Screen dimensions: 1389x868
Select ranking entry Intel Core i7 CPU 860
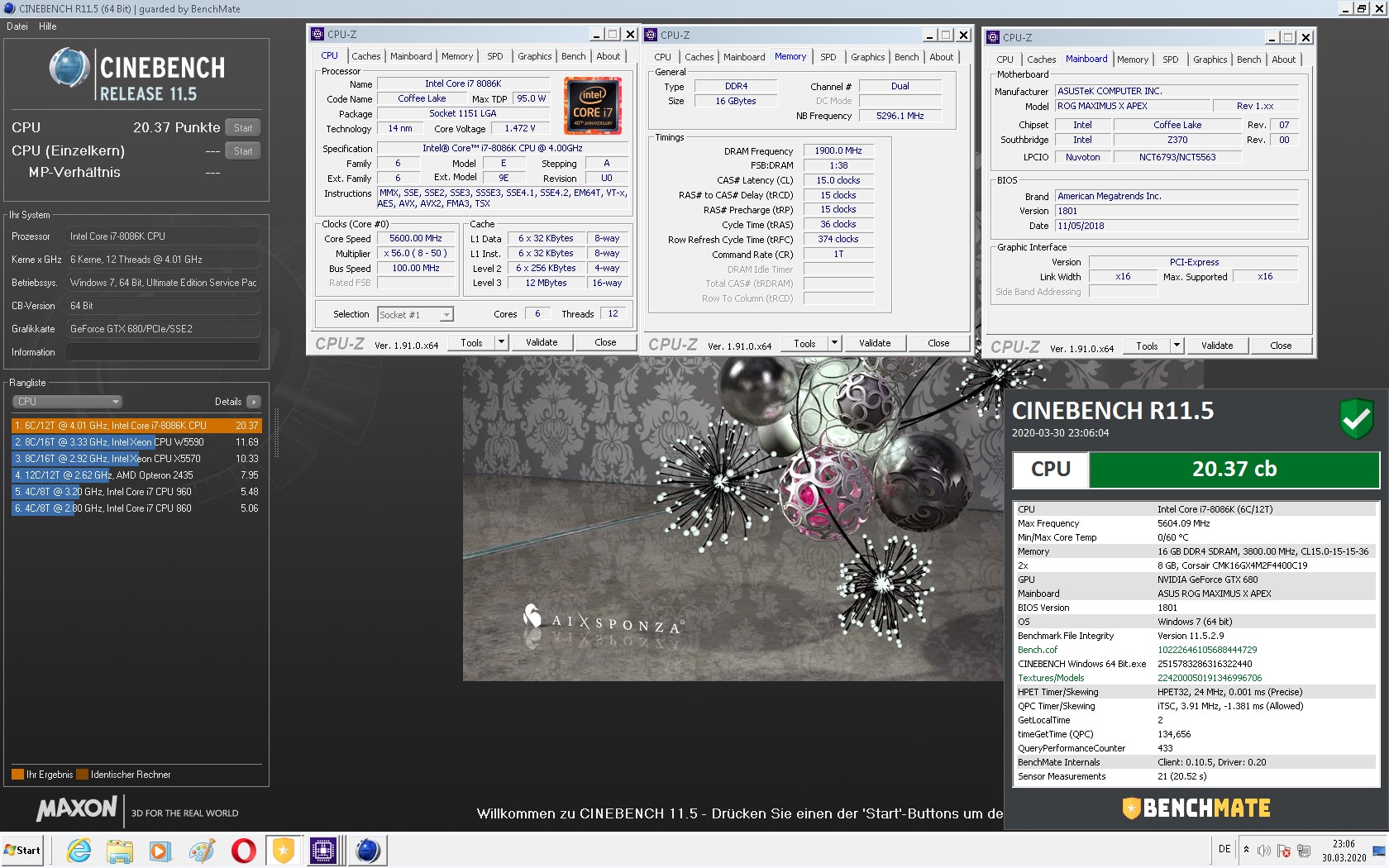click(x=136, y=508)
